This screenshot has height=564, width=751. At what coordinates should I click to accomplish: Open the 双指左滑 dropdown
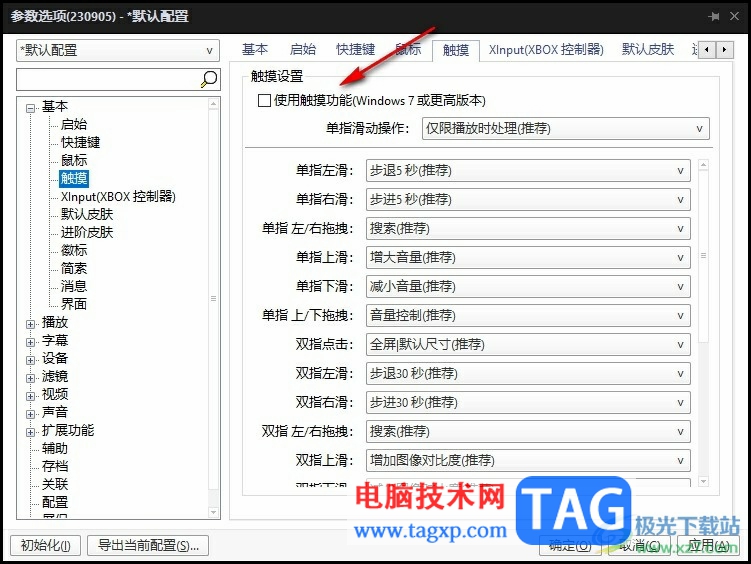(528, 373)
